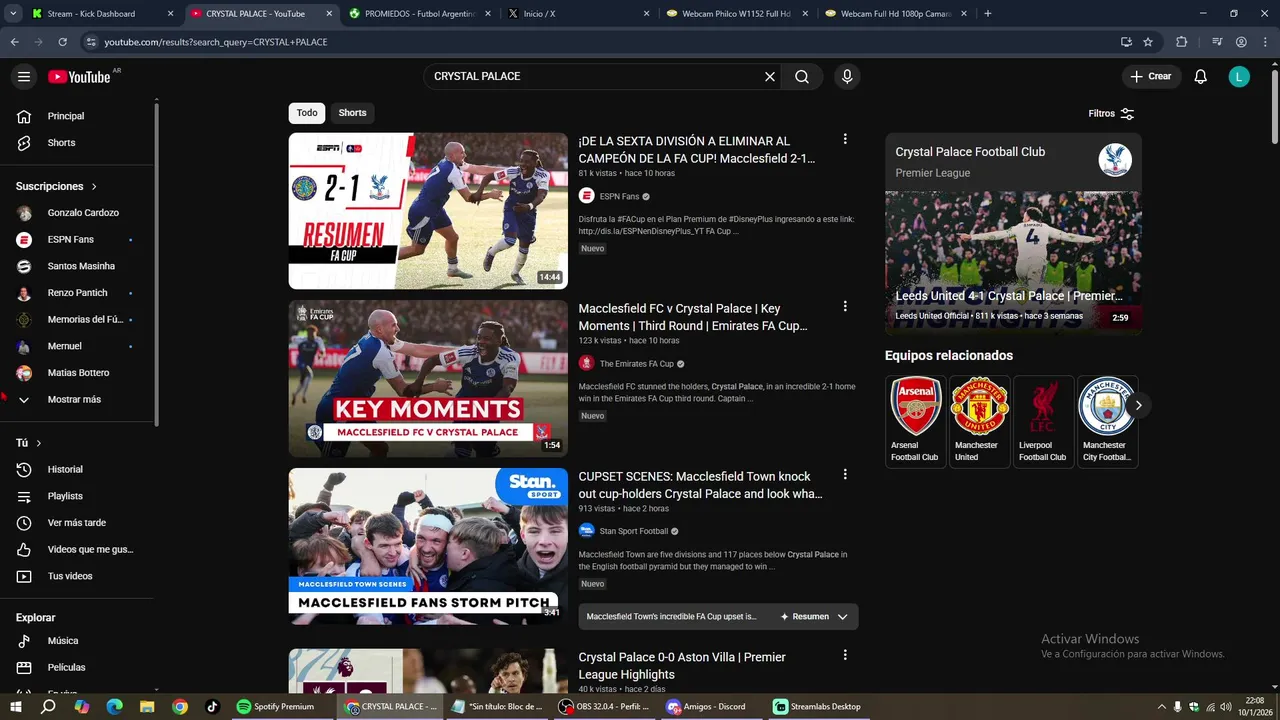The width and height of the screenshot is (1280, 720).
Task: Open the notifications bell
Action: 1201,77
